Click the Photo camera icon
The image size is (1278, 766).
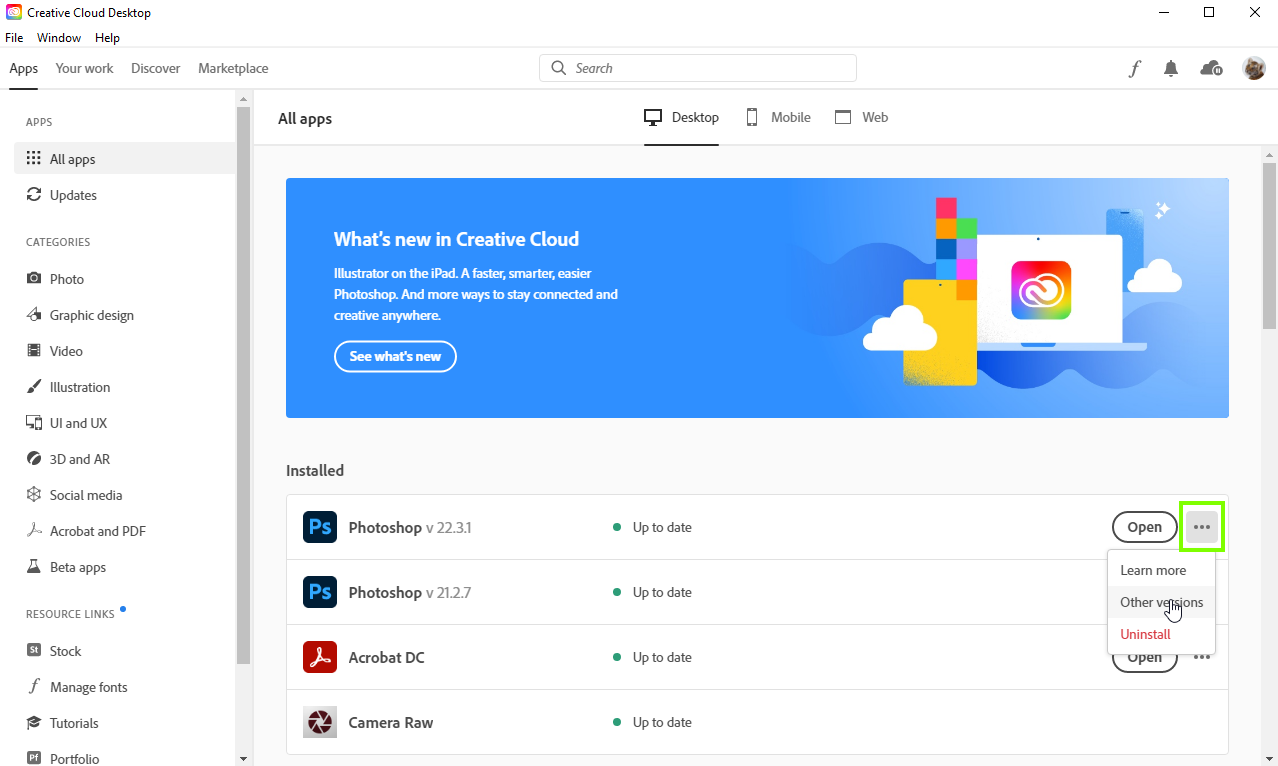pos(34,279)
